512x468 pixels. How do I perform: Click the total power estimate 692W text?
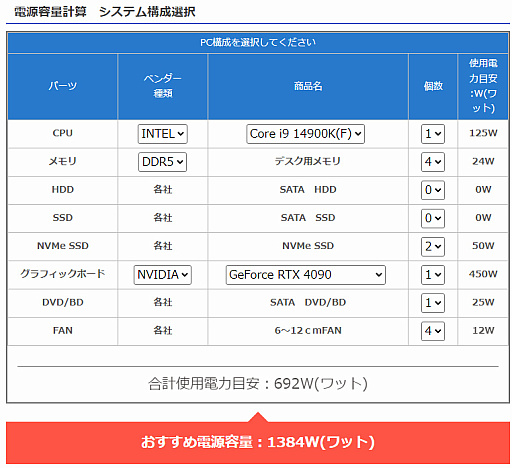click(x=258, y=384)
